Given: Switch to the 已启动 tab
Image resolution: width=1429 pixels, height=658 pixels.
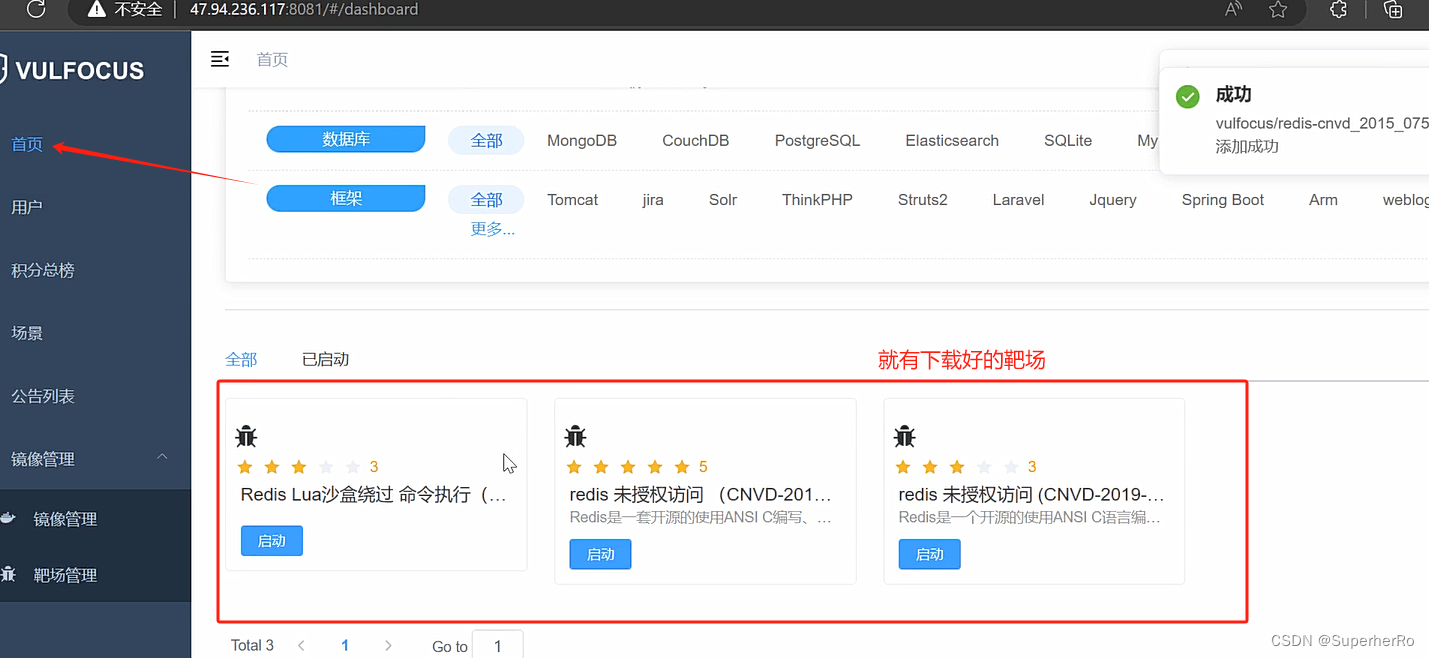Looking at the screenshot, I should tap(325, 358).
